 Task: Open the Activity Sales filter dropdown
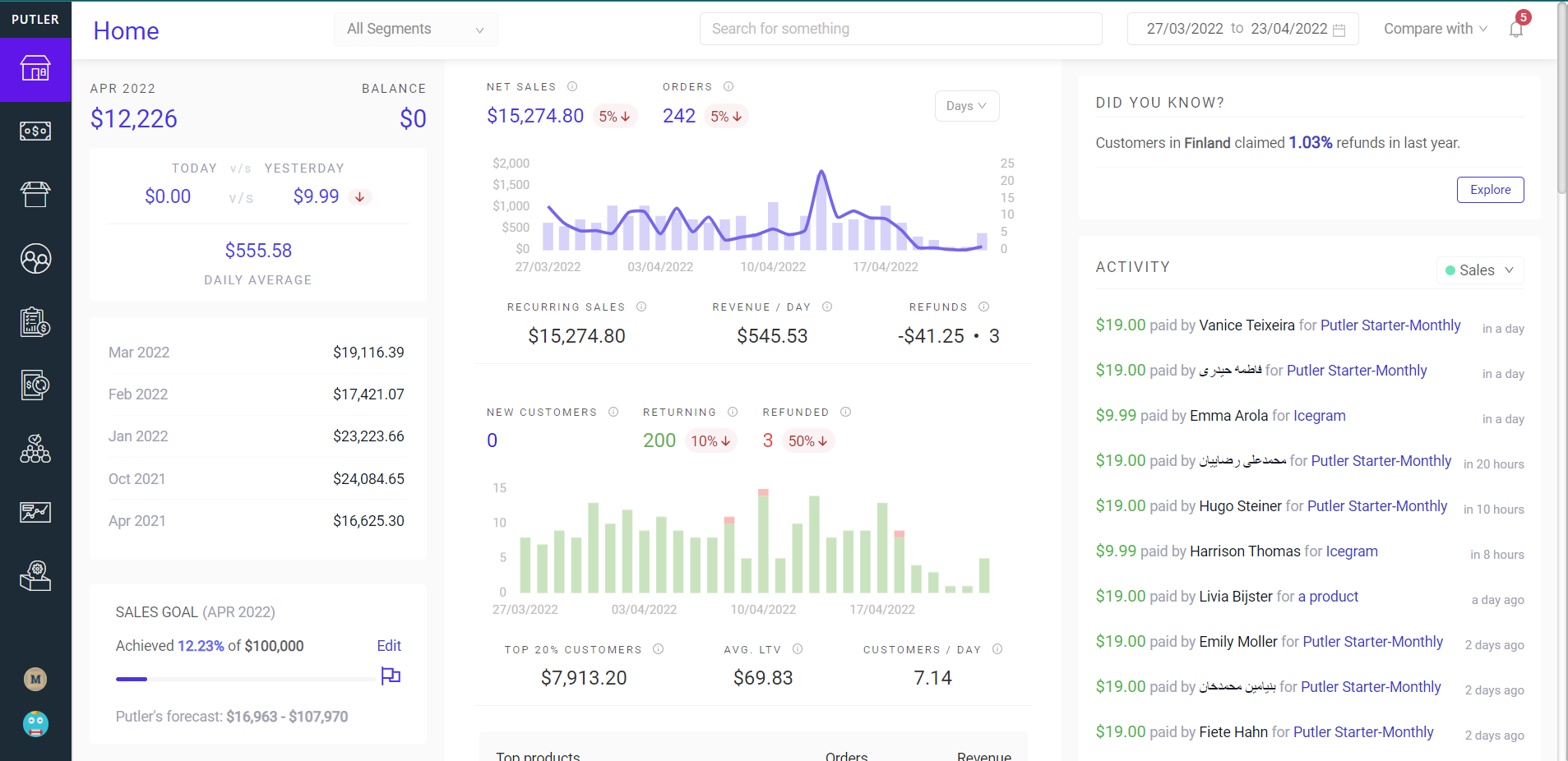click(x=1480, y=270)
